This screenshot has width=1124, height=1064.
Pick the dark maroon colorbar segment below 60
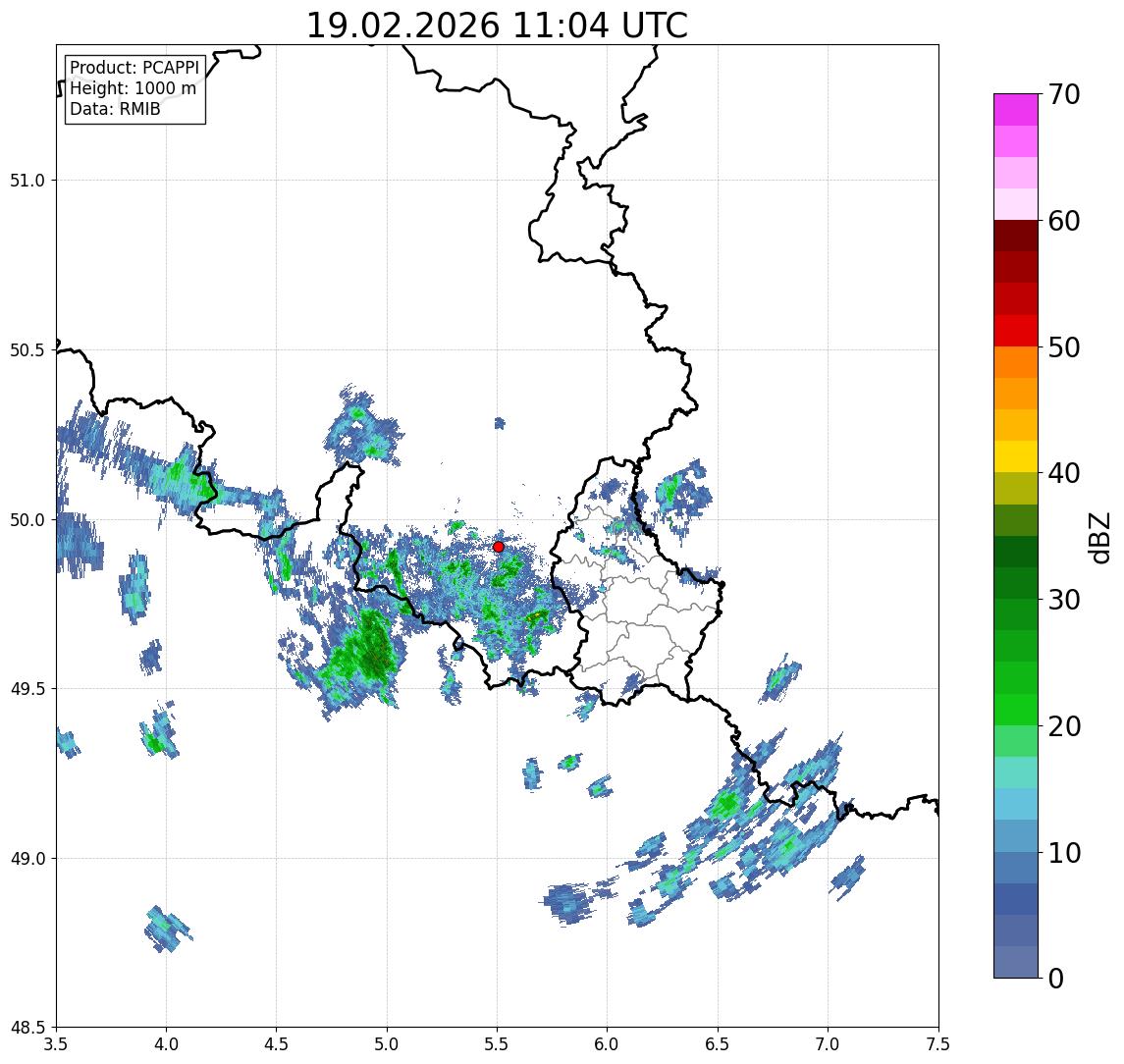coord(1016,236)
